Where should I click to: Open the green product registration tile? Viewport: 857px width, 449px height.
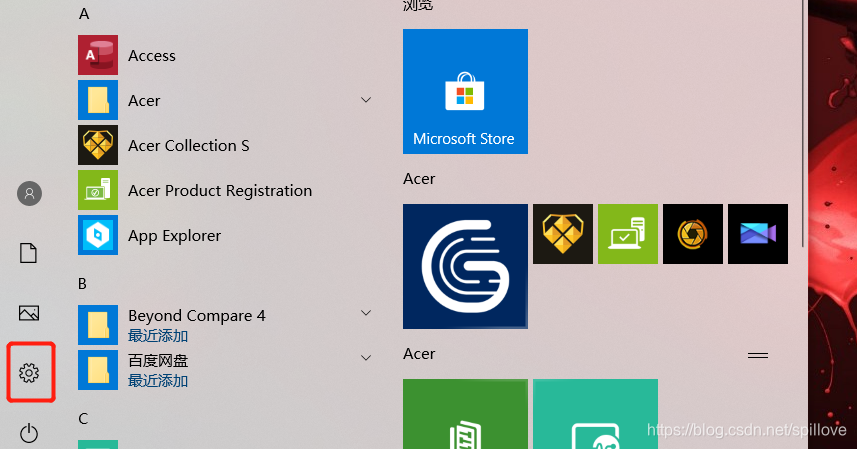point(628,234)
